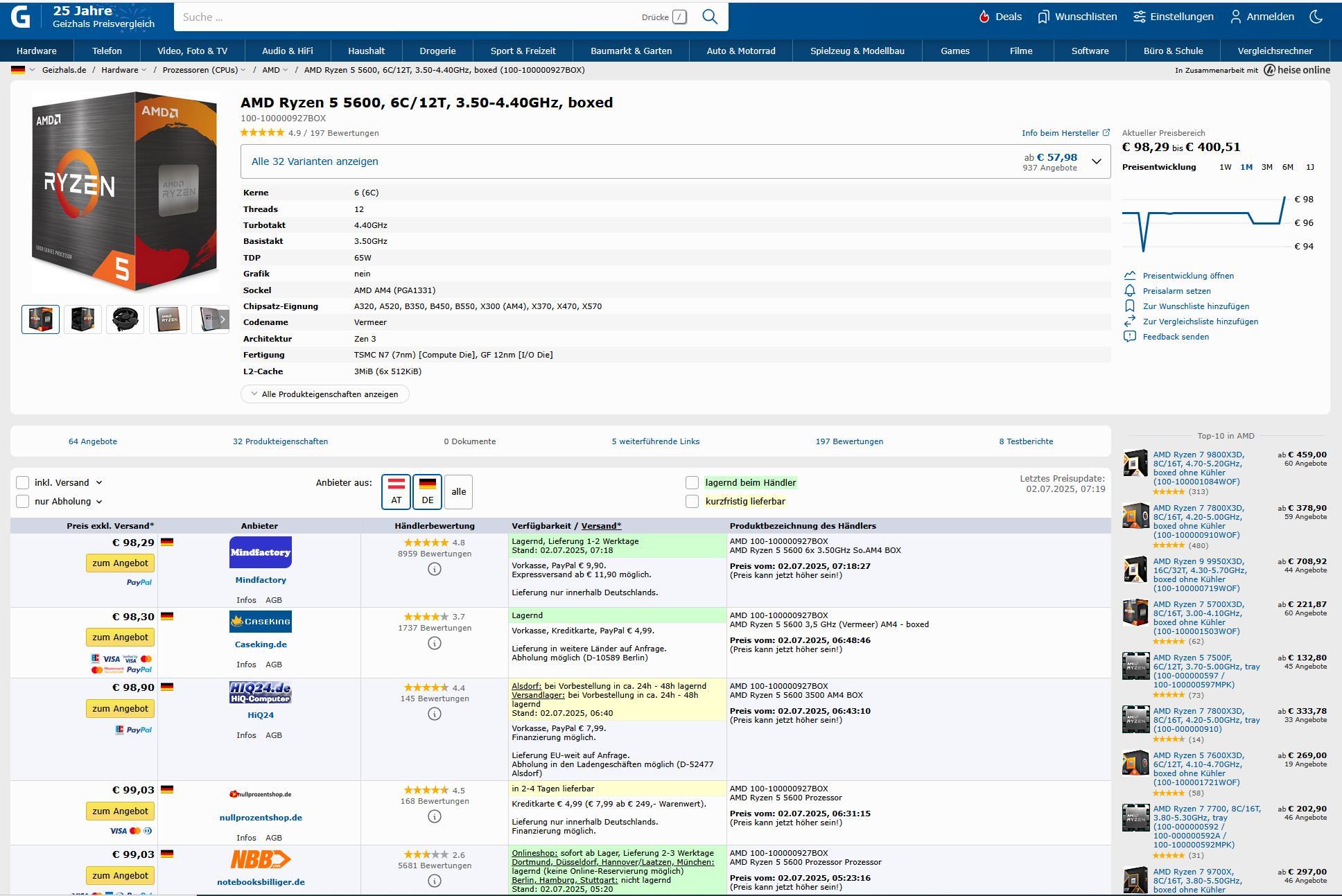Click next arrow on thumbnail strip

(223, 319)
